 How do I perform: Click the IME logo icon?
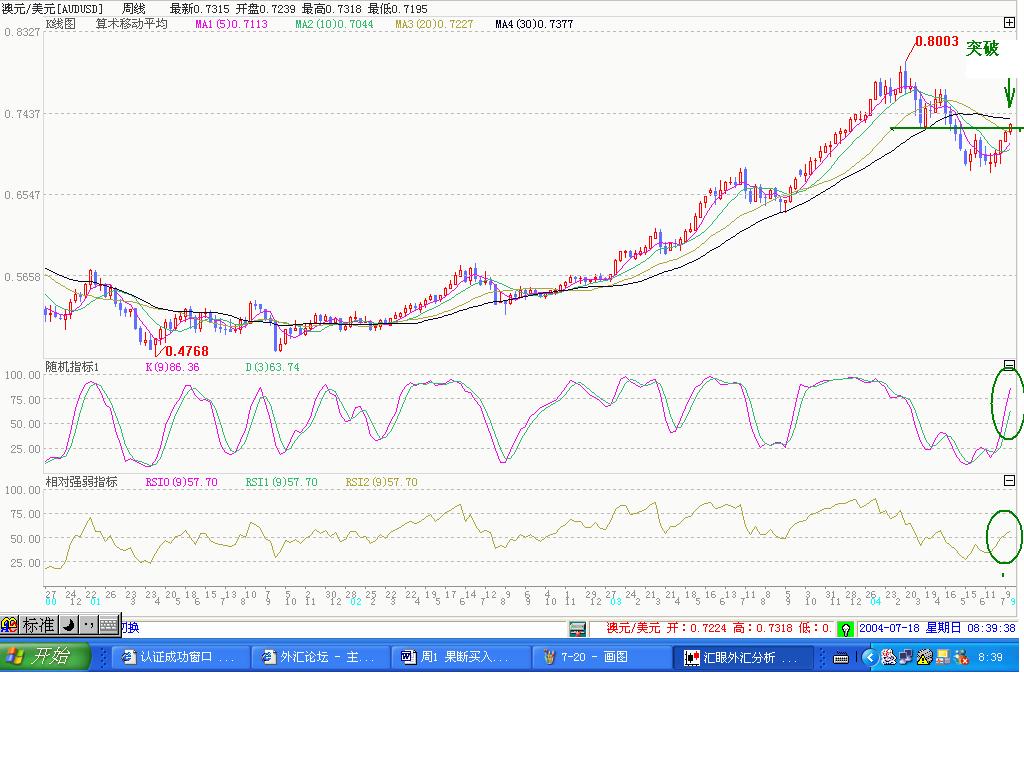(9, 625)
